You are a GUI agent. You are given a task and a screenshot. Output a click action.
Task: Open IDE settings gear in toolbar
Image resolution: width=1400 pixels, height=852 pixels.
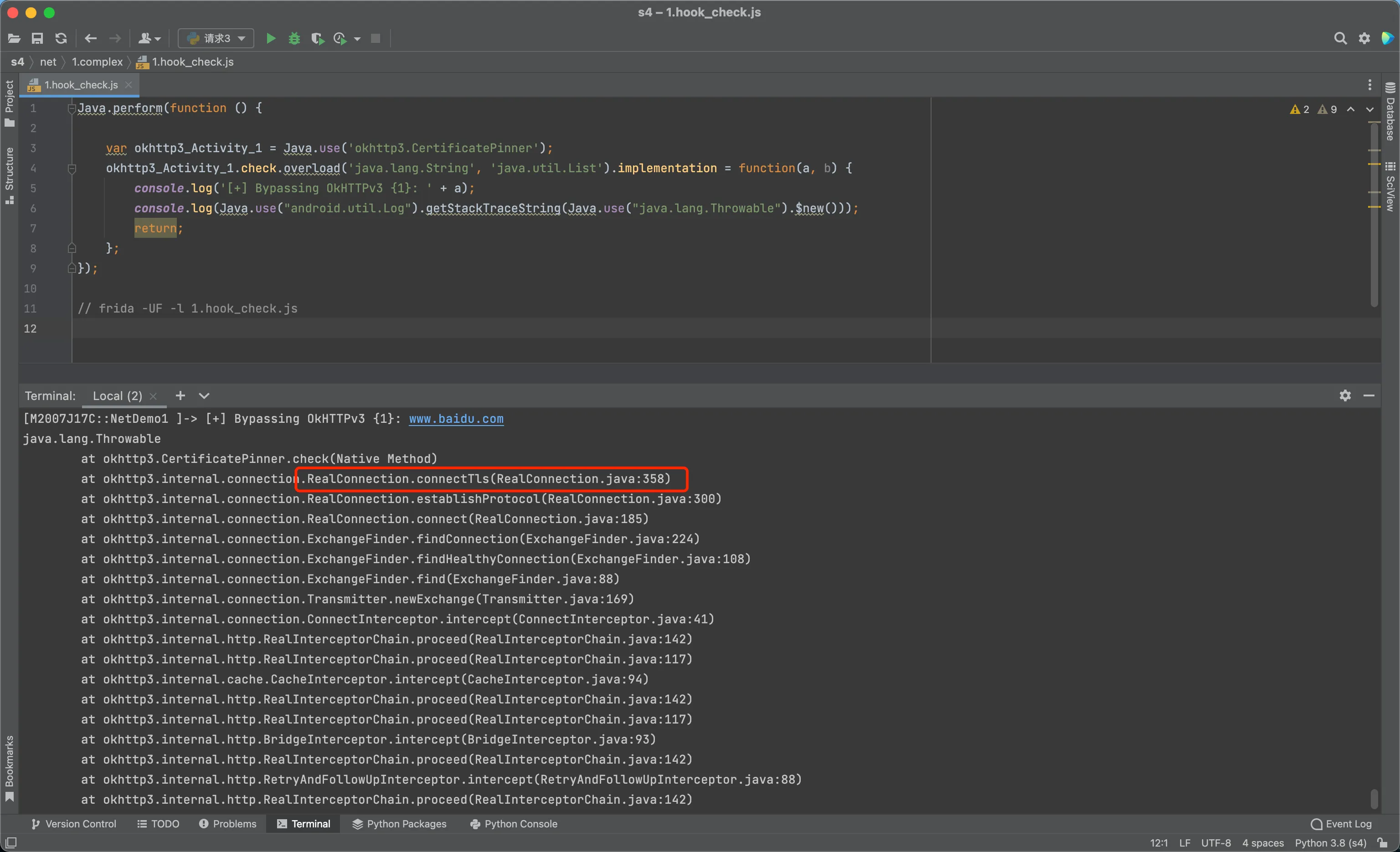(1364, 39)
